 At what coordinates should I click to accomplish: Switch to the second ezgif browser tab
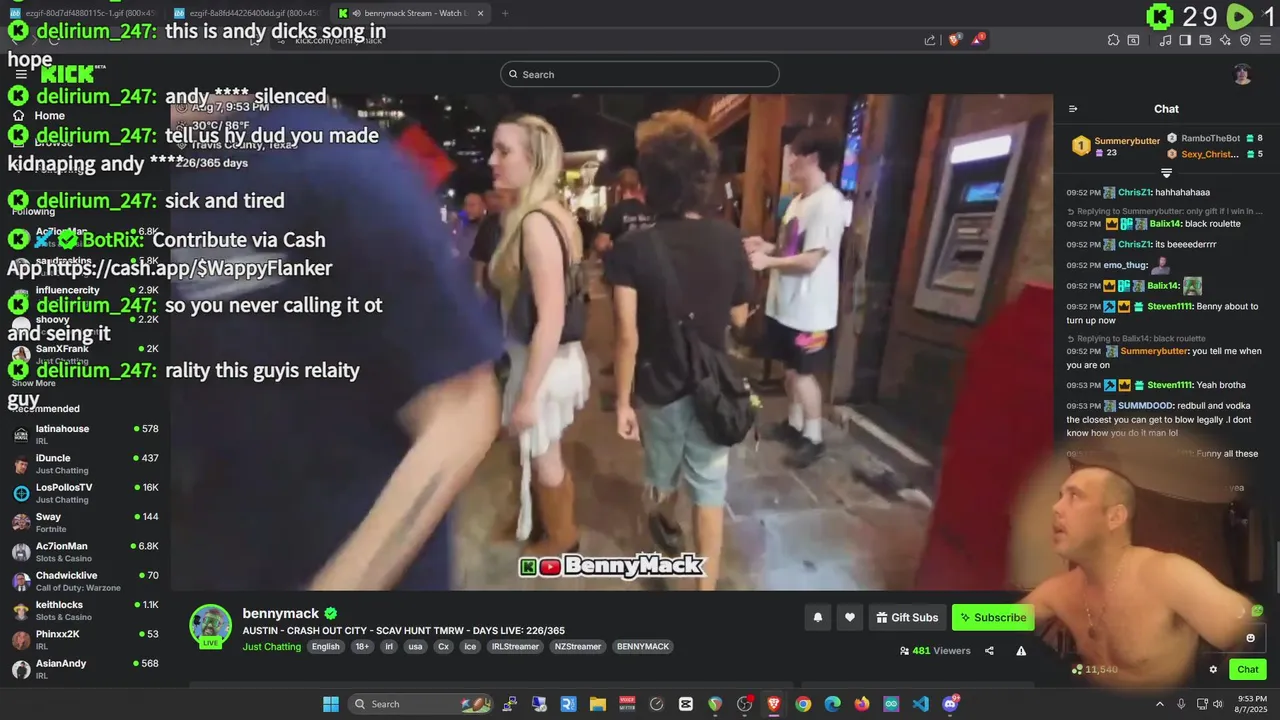click(x=246, y=13)
